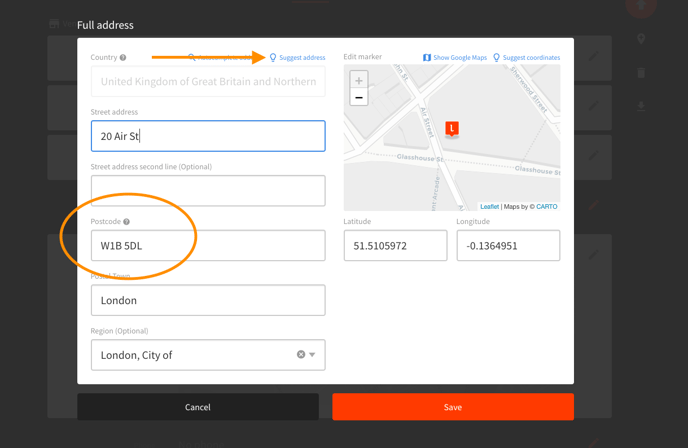688x448 pixels.
Task: Focus the Street address field
Action: point(208,136)
